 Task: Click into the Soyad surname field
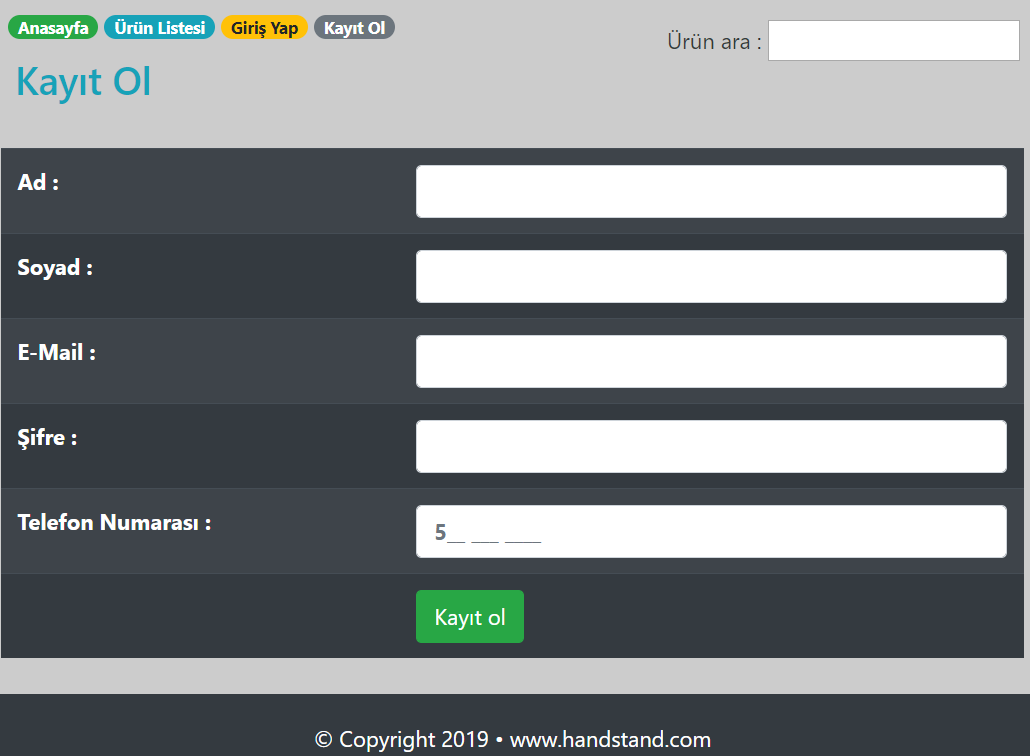click(x=711, y=277)
